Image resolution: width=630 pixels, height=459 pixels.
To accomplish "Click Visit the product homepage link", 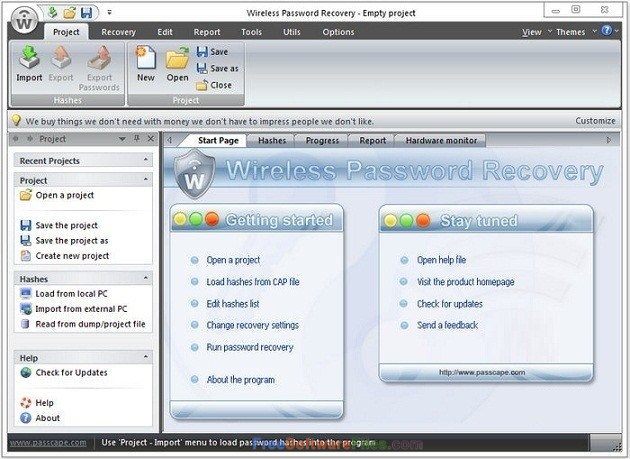I will [x=465, y=282].
